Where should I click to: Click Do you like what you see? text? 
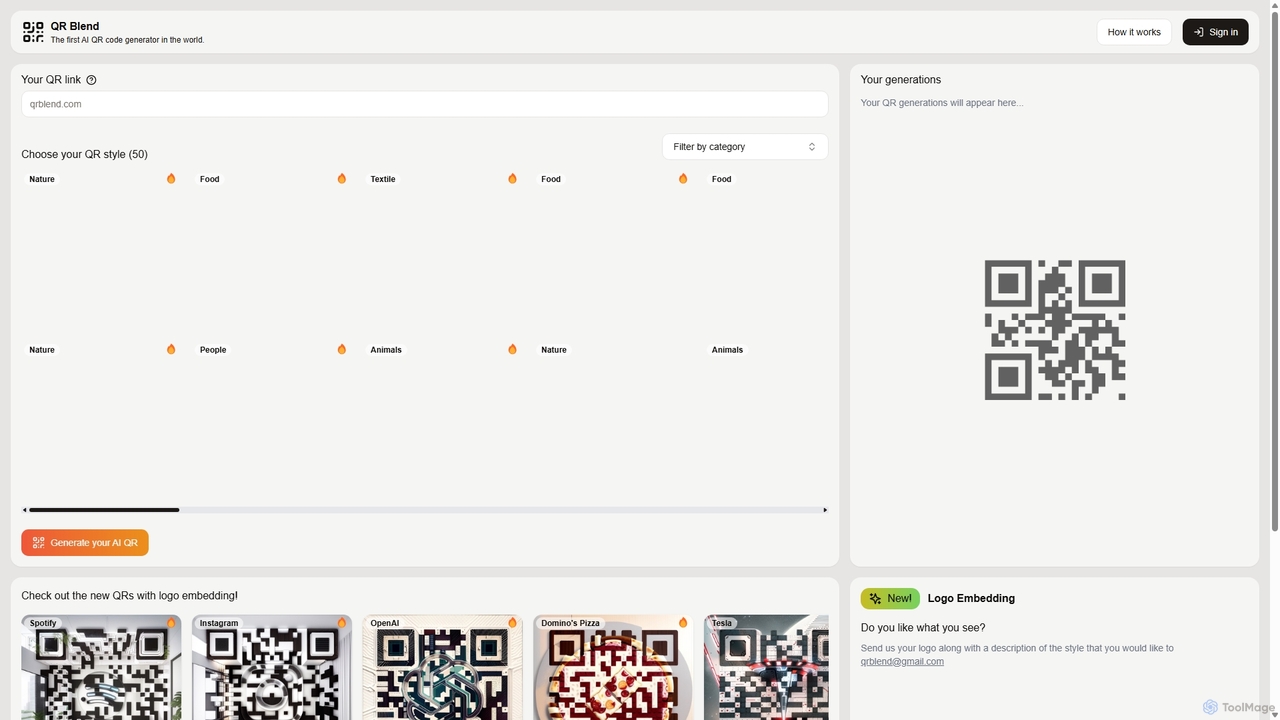[x=923, y=628]
